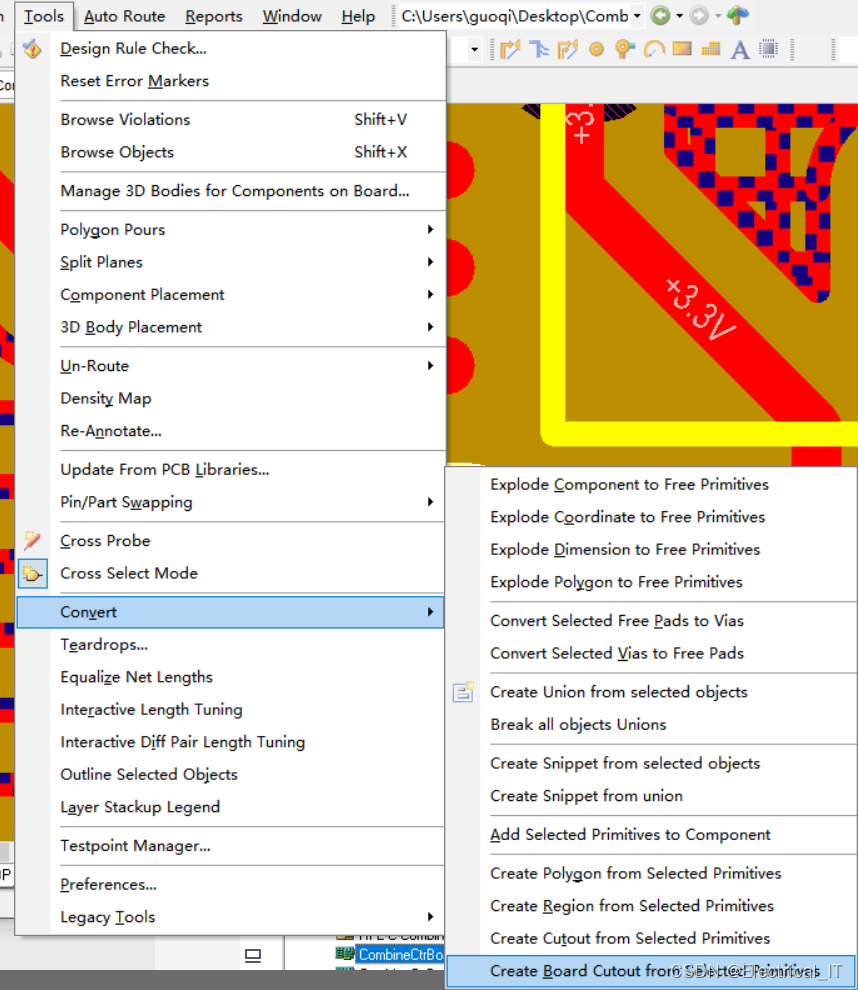The image size is (858, 990).
Task: Select the Place String 'A' tool
Action: pyautogui.click(x=740, y=49)
